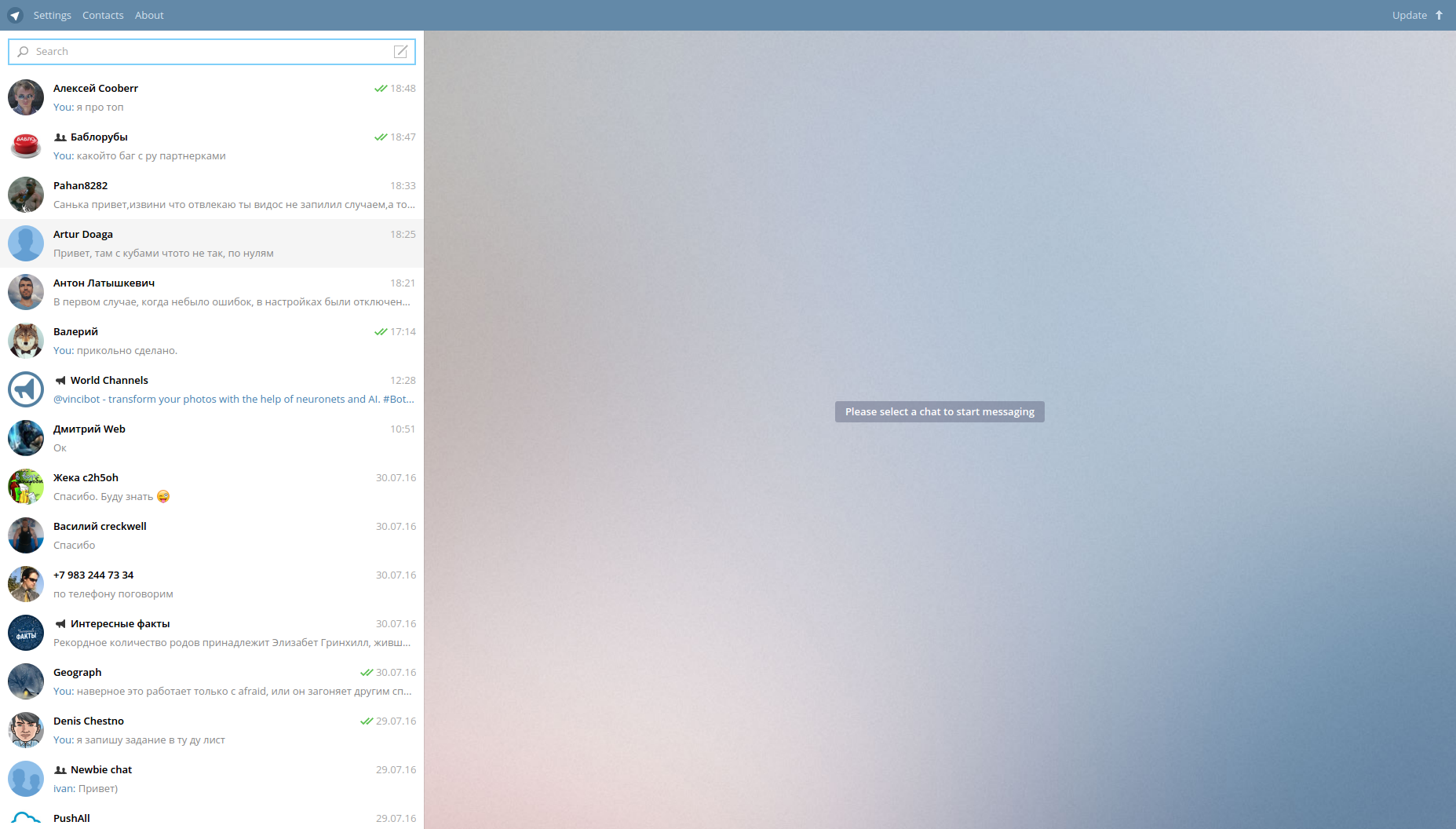Click 'я запишу задание' preview text
The width and height of the screenshot is (1456, 829).
[151, 740]
